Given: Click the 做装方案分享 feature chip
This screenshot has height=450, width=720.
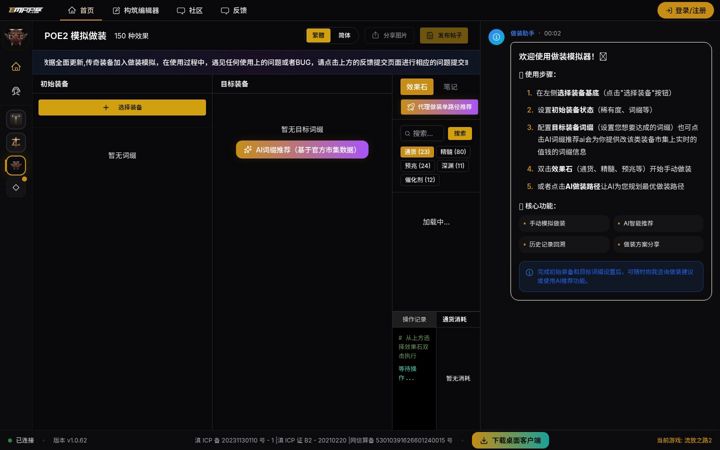Looking at the screenshot, I should 658,244.
